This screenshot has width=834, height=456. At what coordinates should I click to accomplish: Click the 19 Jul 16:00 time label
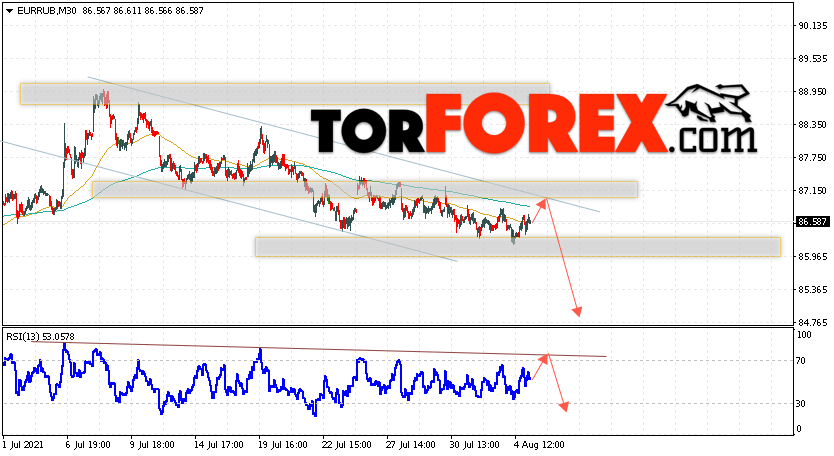pos(282,445)
